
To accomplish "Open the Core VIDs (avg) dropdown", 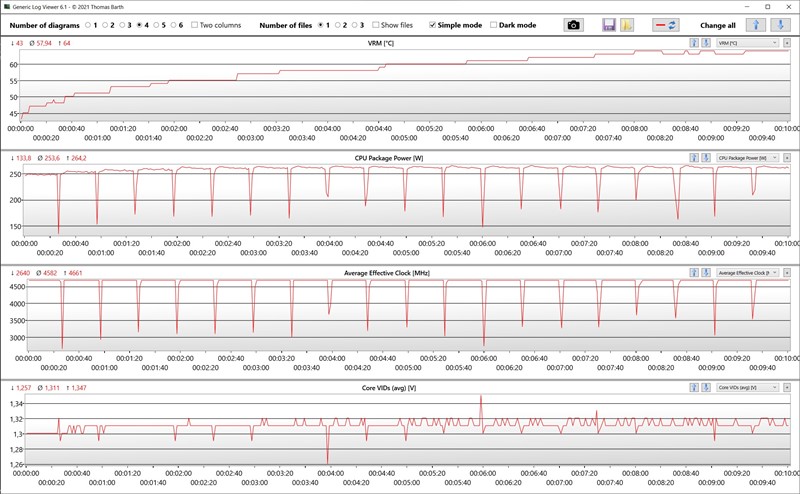I will click(x=747, y=387).
